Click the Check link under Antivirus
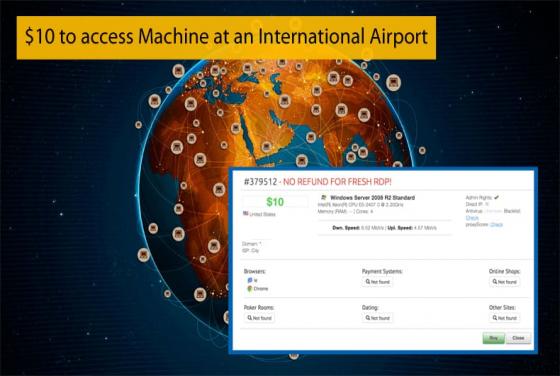The width and height of the screenshot is (560, 376). pyautogui.click(x=472, y=217)
